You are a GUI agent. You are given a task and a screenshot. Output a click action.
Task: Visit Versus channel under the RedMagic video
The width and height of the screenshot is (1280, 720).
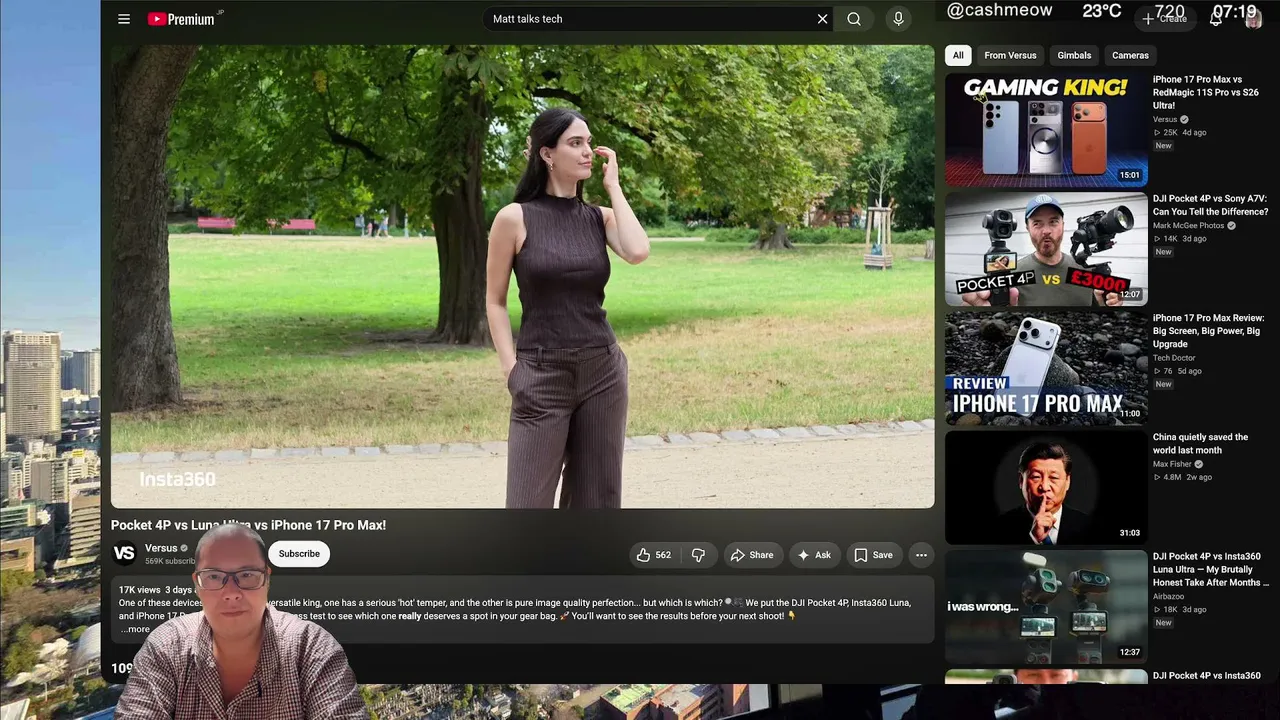point(1165,119)
